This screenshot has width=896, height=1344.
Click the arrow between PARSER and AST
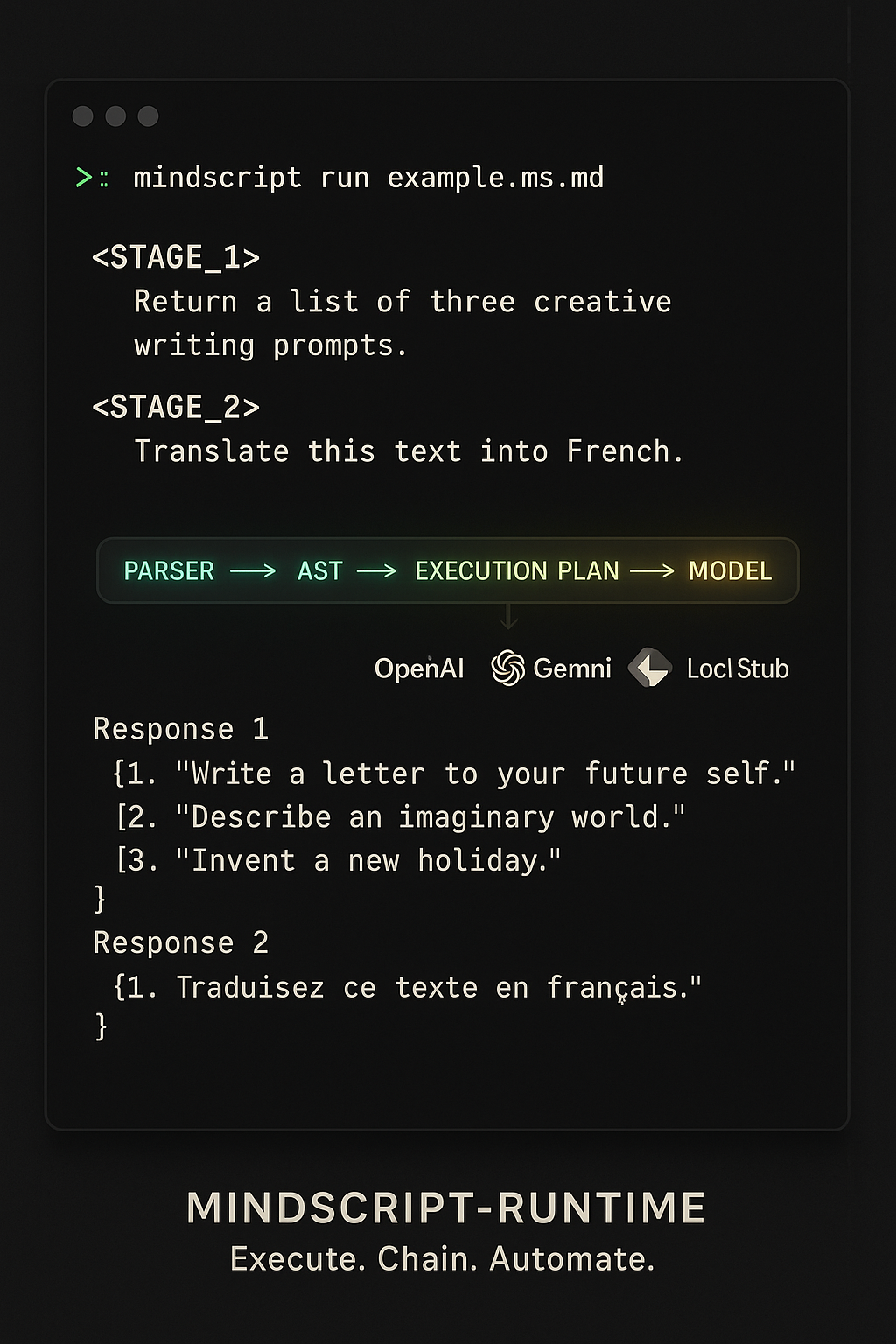(x=253, y=571)
